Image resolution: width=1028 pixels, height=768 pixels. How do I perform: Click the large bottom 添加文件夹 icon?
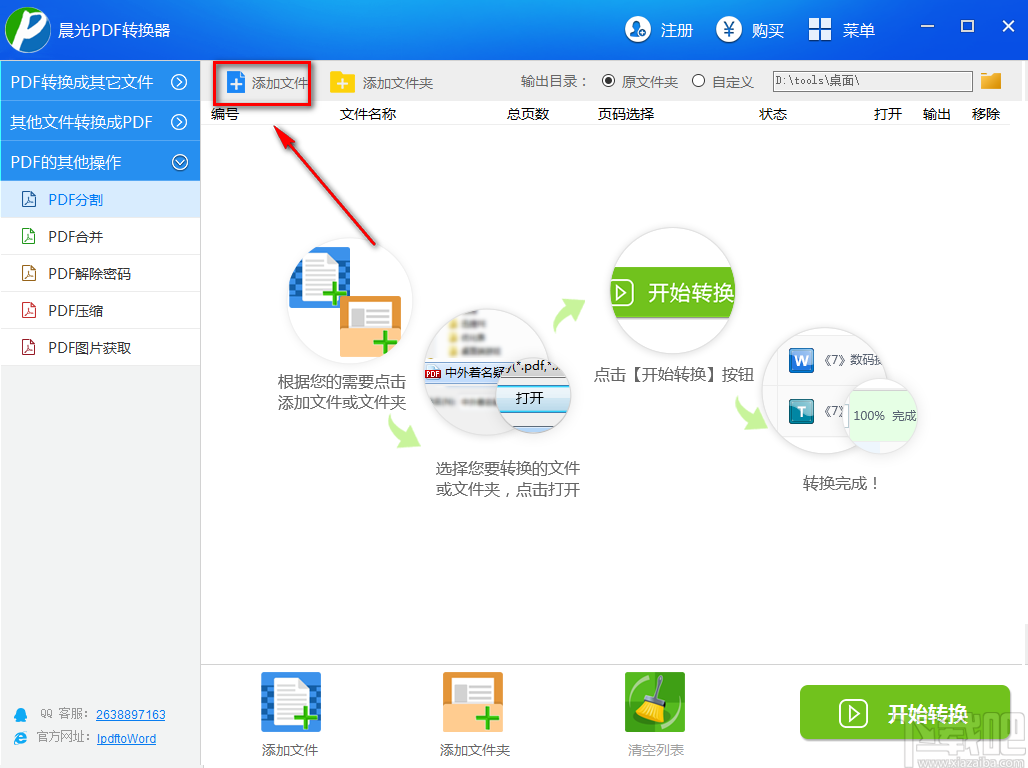click(473, 702)
